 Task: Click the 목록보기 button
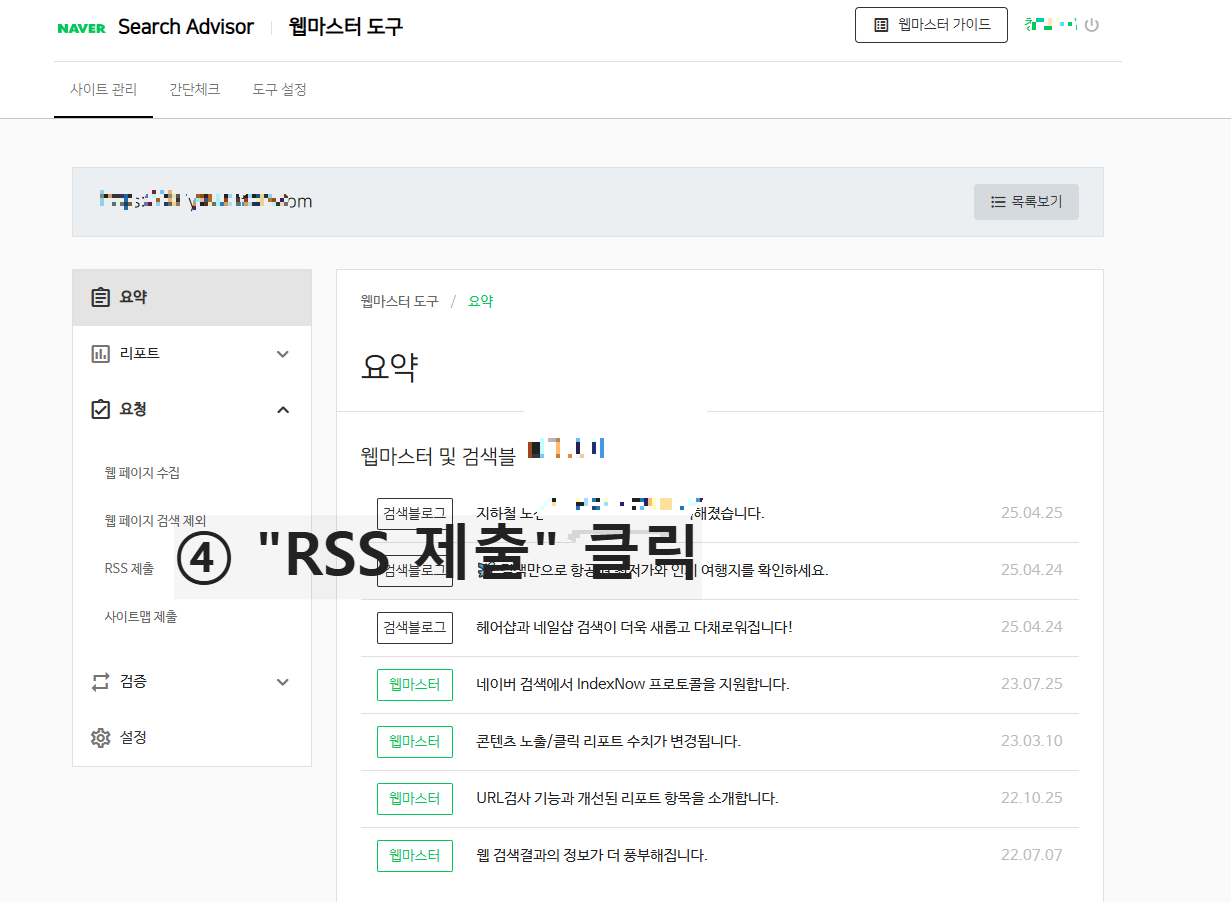[1026, 202]
